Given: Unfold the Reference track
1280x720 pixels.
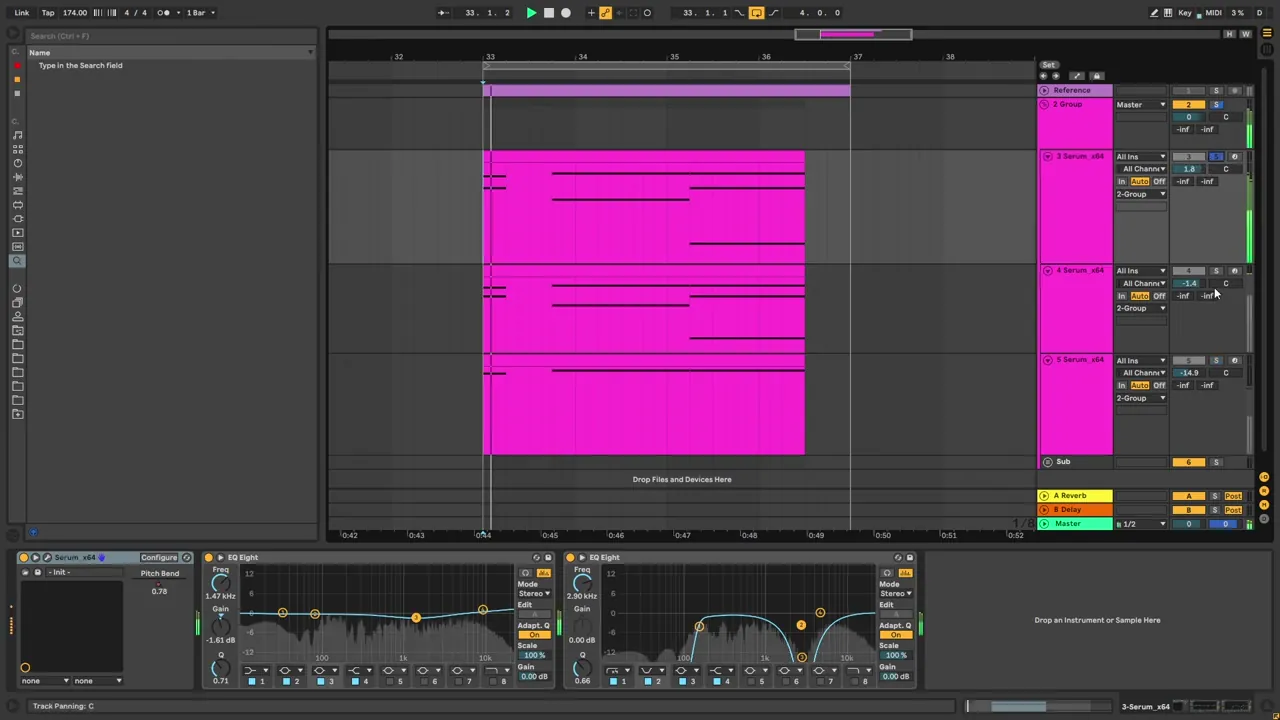Looking at the screenshot, I should click(1044, 90).
